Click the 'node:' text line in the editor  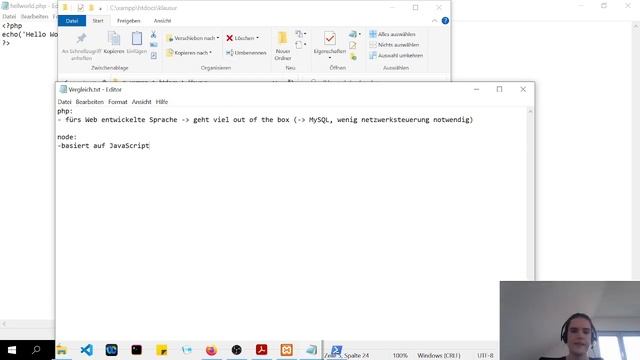click(67, 137)
